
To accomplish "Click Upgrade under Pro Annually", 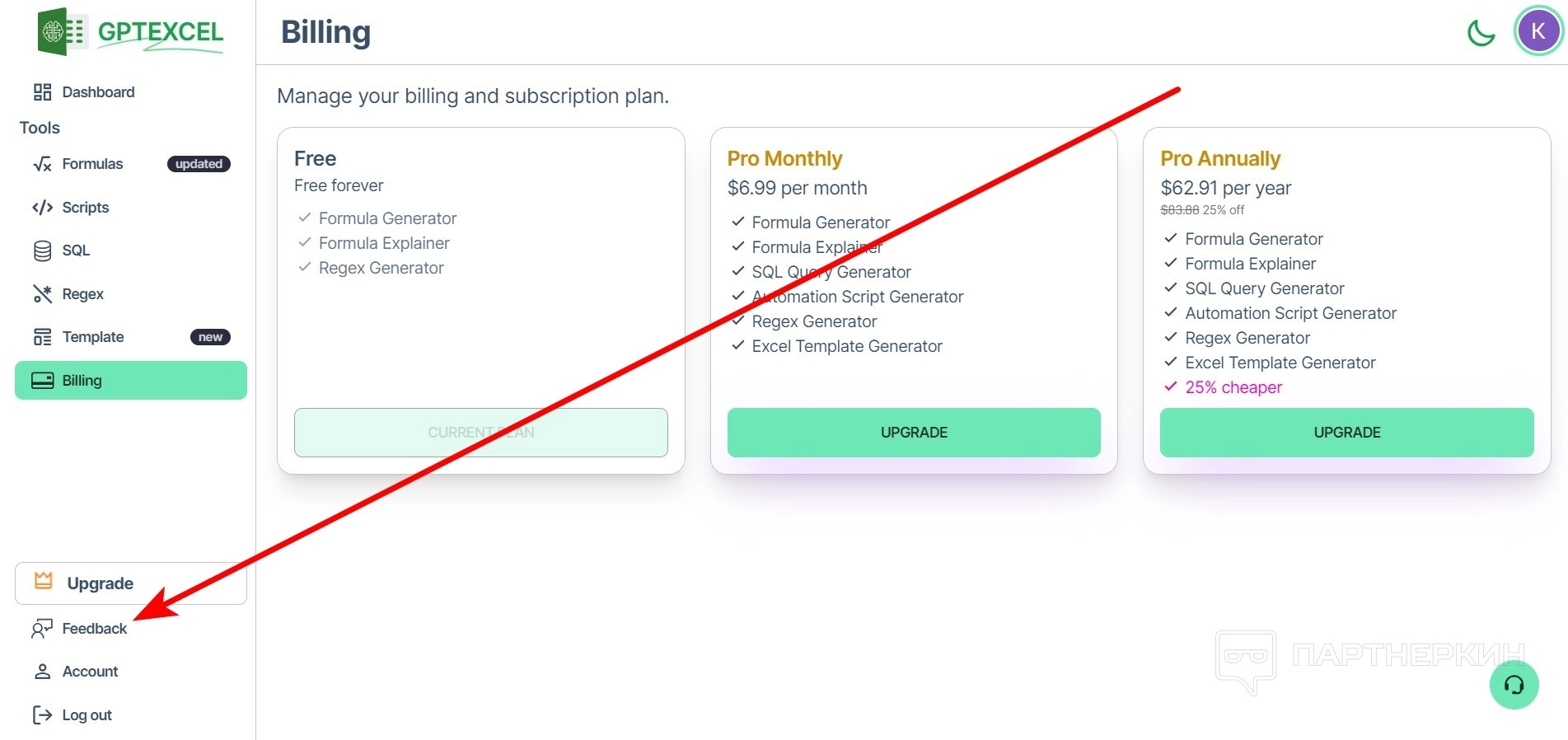I will click(1346, 433).
